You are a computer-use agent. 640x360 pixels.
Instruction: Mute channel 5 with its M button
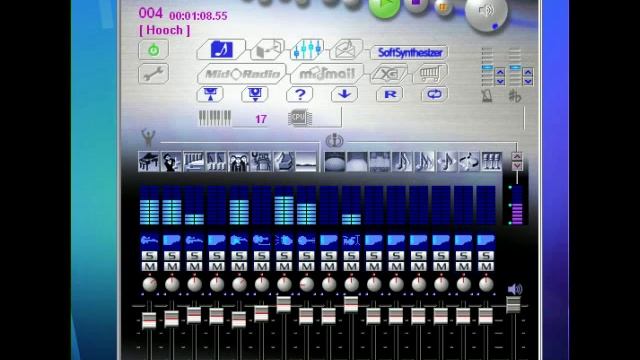click(x=240, y=267)
